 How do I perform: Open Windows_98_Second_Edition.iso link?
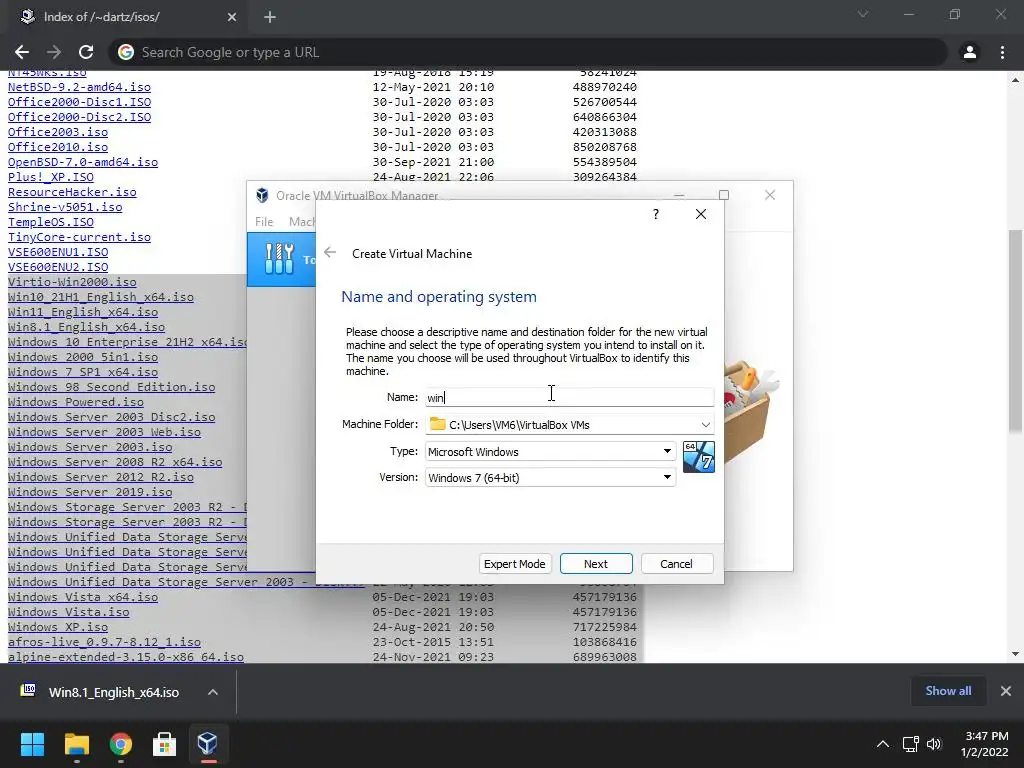(111, 387)
